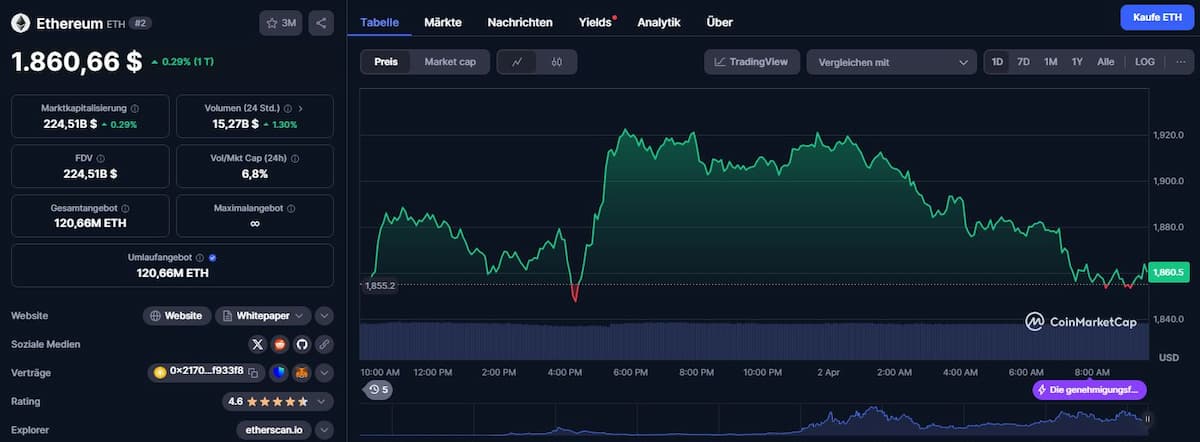
Task: Click the Kaufe ETH button
Action: coord(1157,17)
